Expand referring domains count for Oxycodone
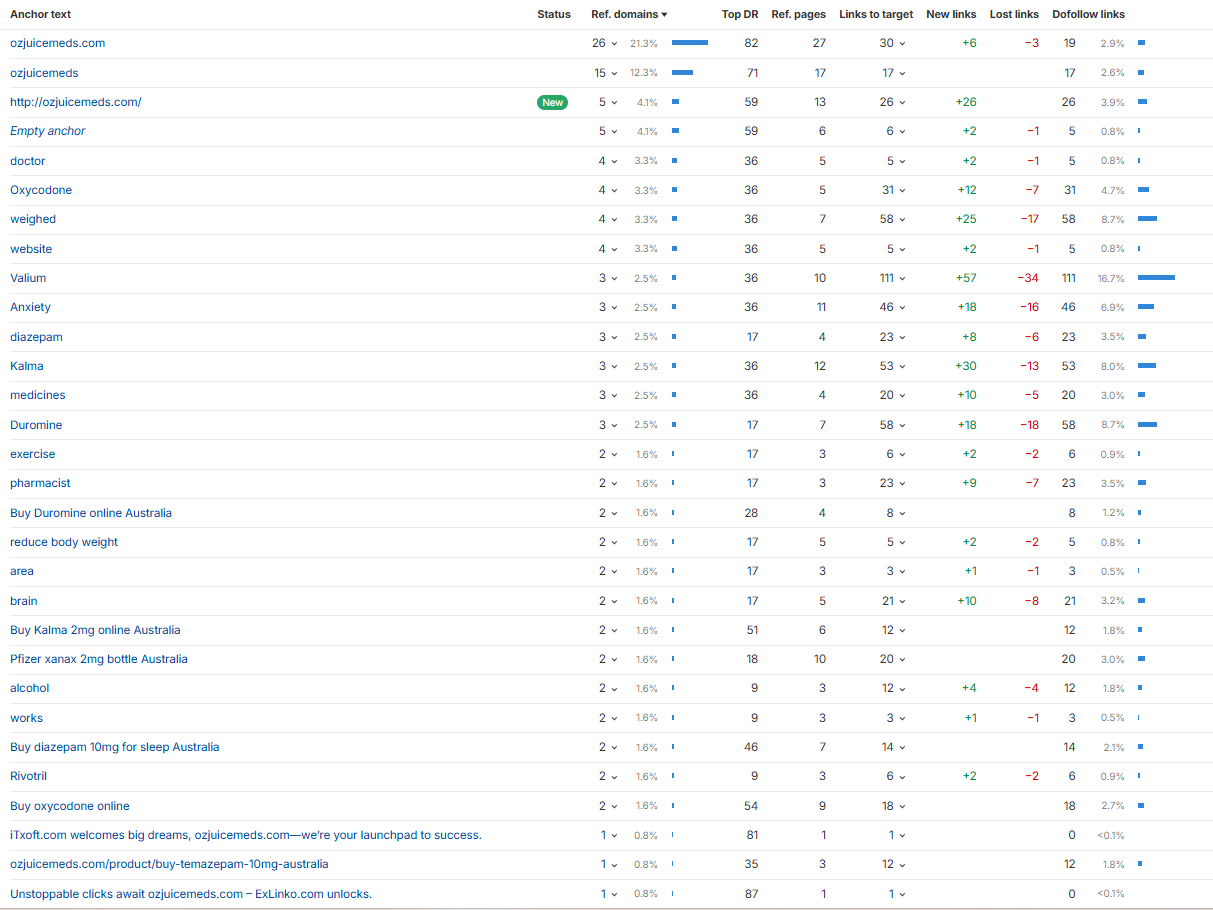Image resolution: width=1213 pixels, height=910 pixels. [607, 190]
